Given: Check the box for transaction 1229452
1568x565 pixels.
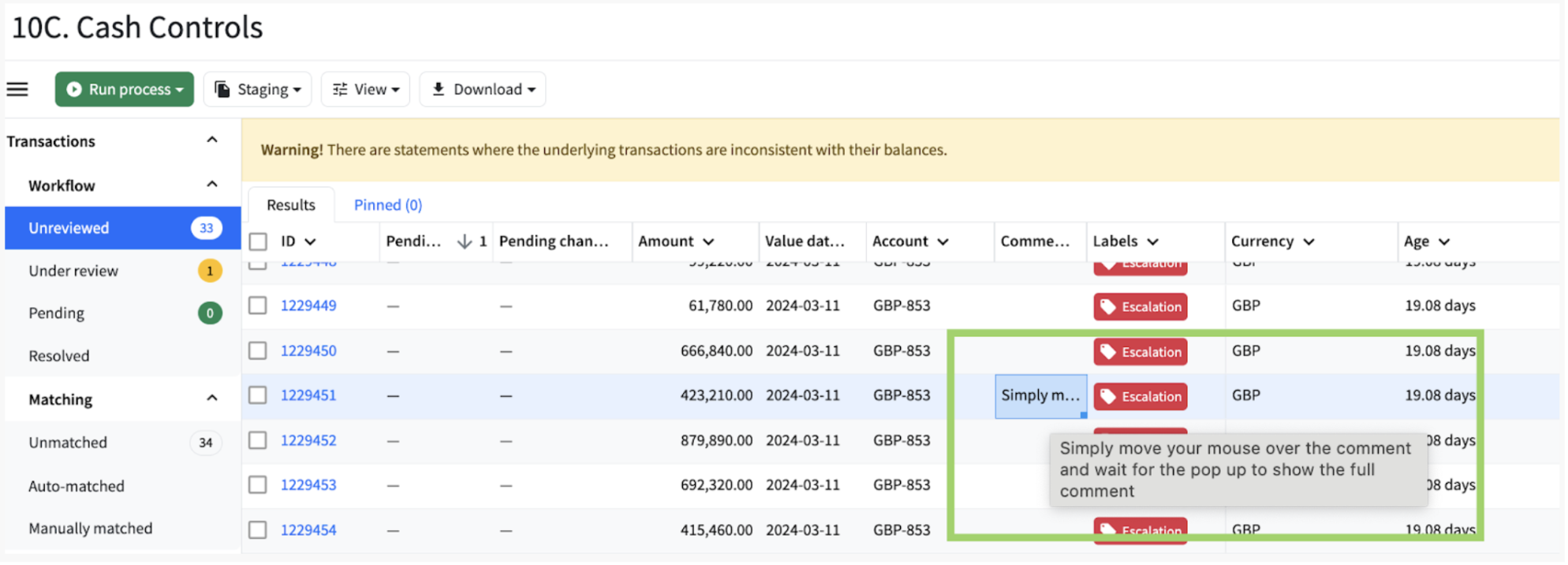Looking at the screenshot, I should click(258, 440).
